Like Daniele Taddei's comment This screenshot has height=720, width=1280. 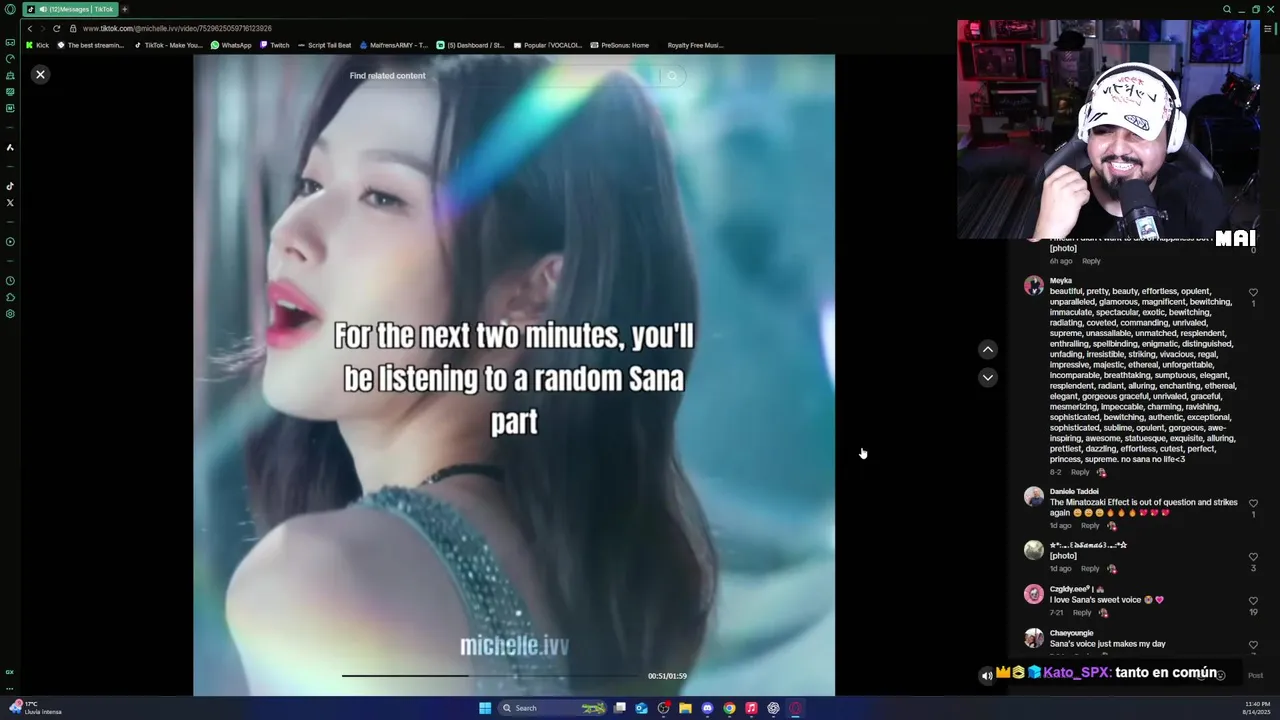point(1253,504)
